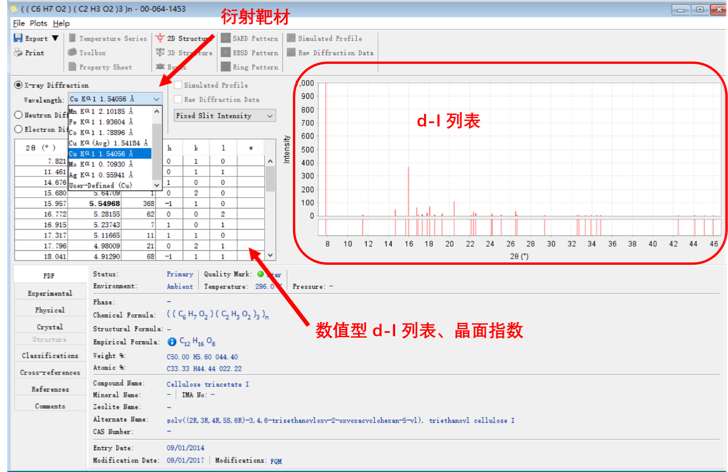The height and width of the screenshot is (472, 728).
Task: Expand the Wavelength dropdown
Action: (x=157, y=100)
